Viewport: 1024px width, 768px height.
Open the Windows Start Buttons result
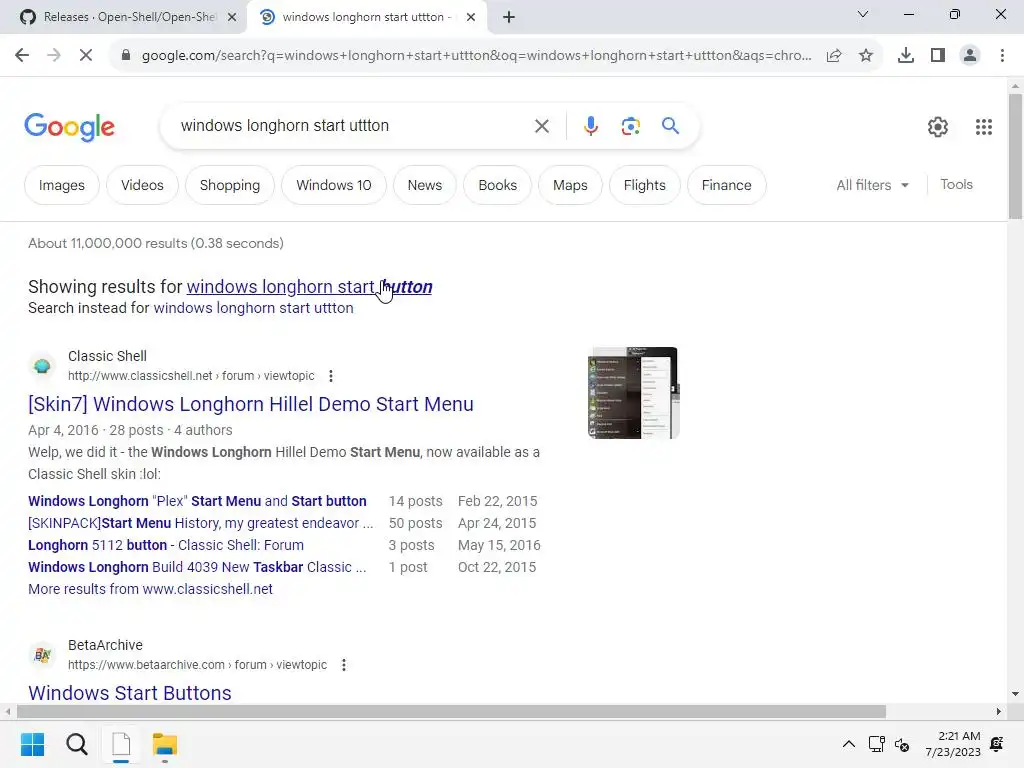click(x=130, y=693)
